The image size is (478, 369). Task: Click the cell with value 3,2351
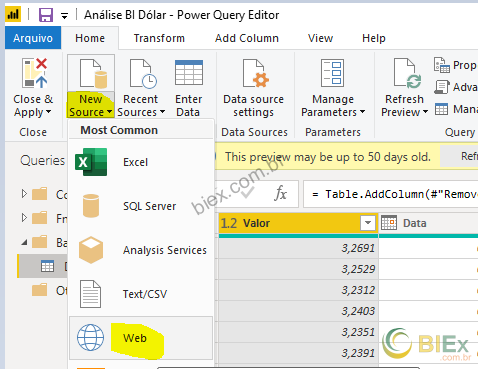pos(298,332)
